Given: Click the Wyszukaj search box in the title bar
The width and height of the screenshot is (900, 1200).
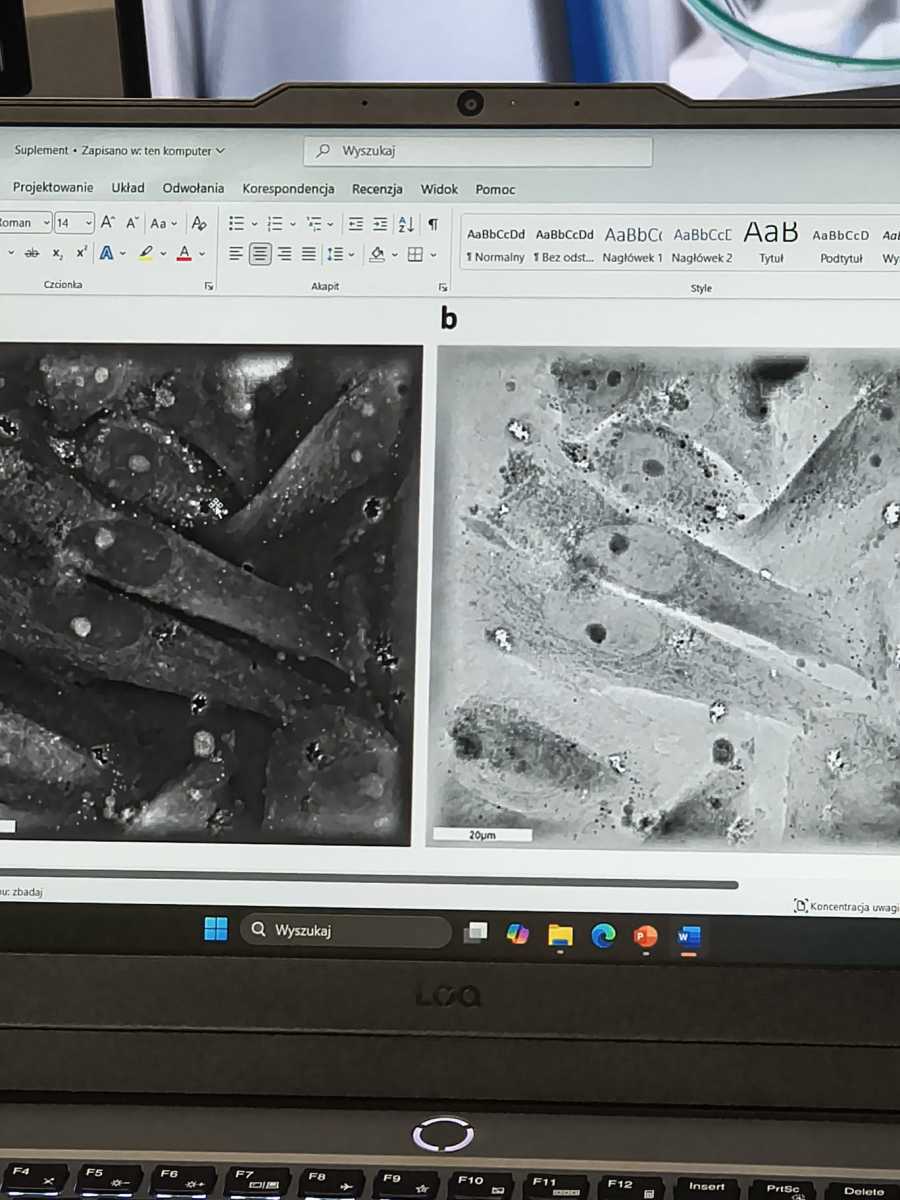Looking at the screenshot, I should [478, 151].
